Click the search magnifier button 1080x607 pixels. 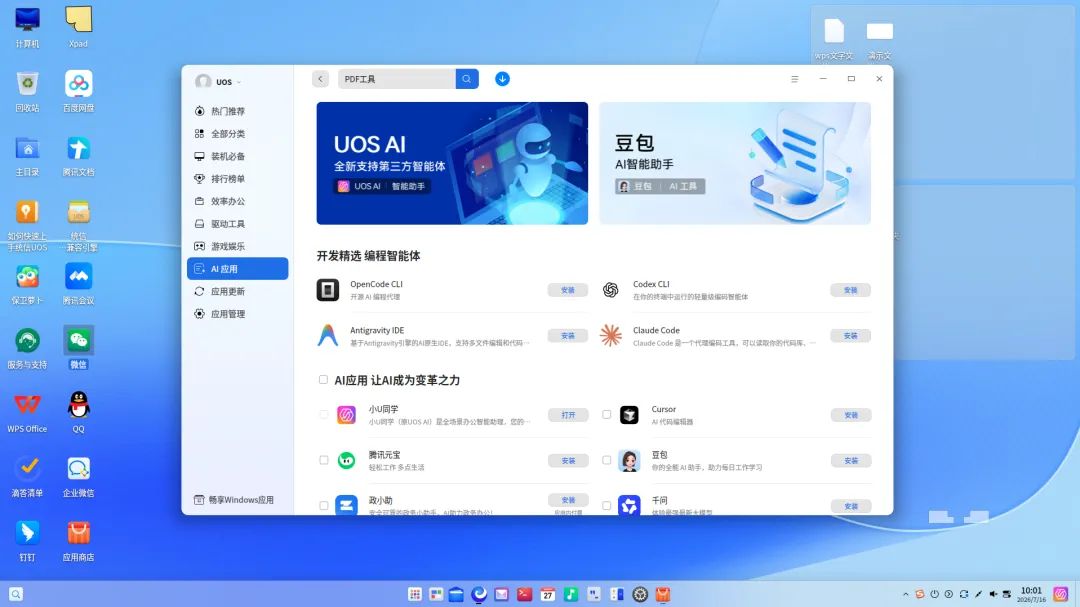coord(467,79)
